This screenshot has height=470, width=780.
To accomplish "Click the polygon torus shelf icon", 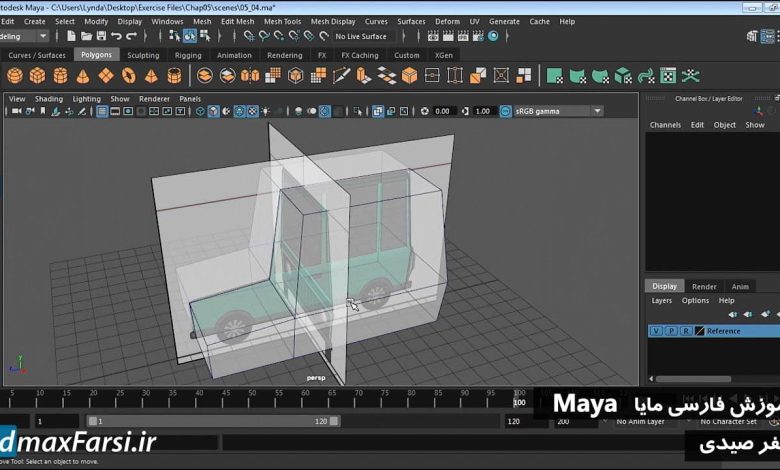I will (x=129, y=76).
